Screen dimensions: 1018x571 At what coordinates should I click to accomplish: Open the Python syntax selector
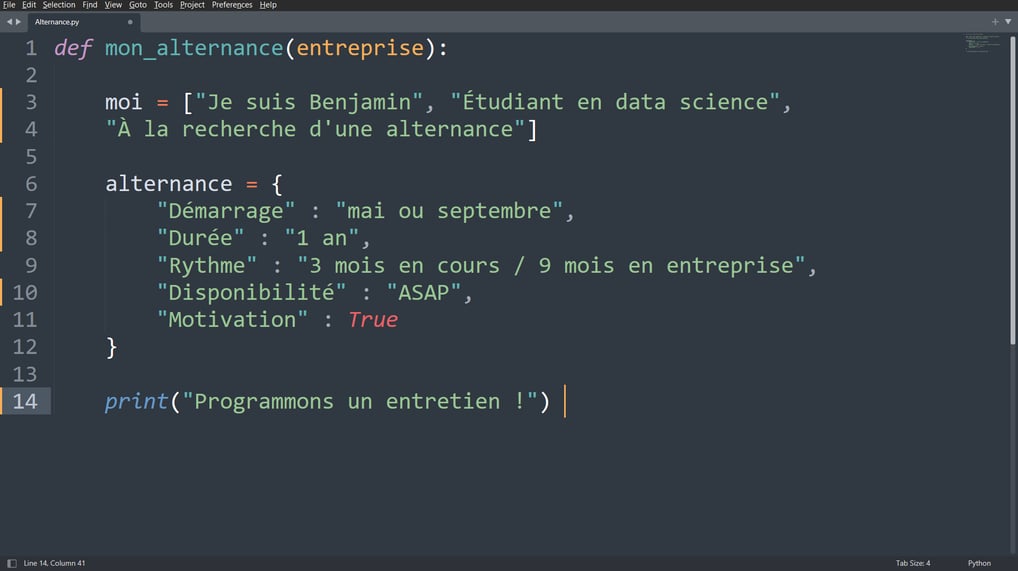[x=979, y=563]
